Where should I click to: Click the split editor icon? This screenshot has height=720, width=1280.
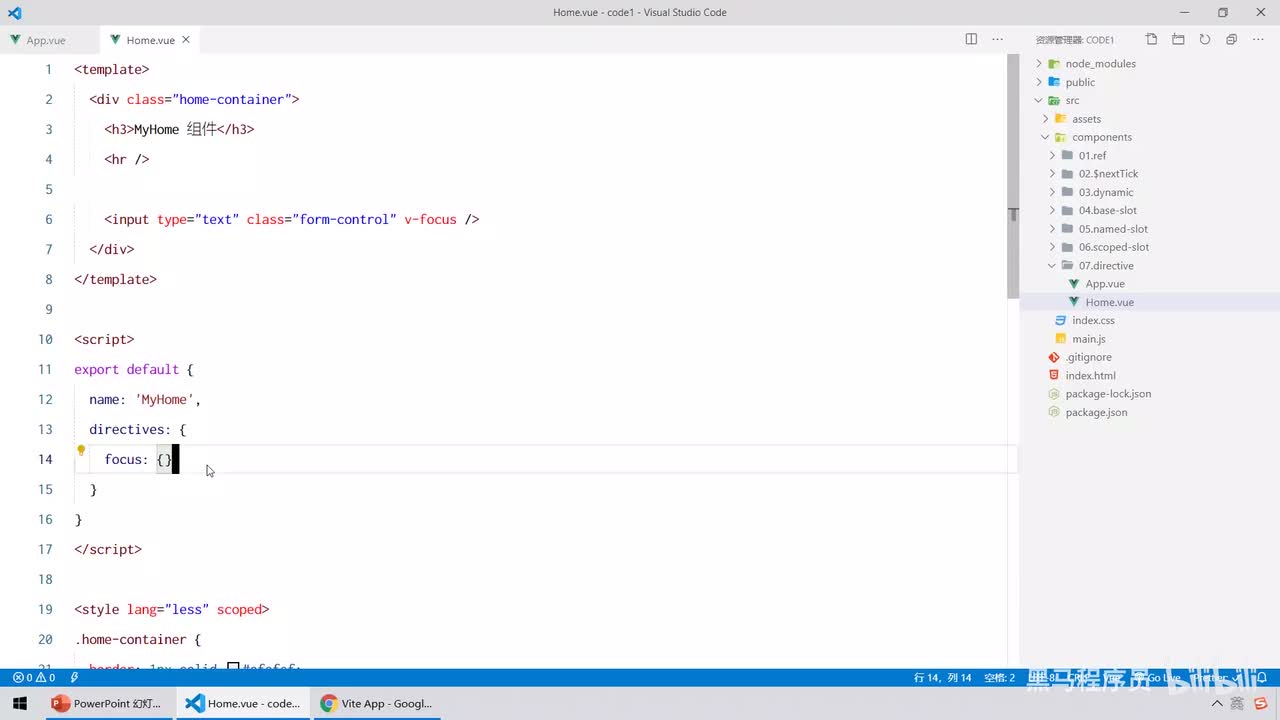click(971, 39)
